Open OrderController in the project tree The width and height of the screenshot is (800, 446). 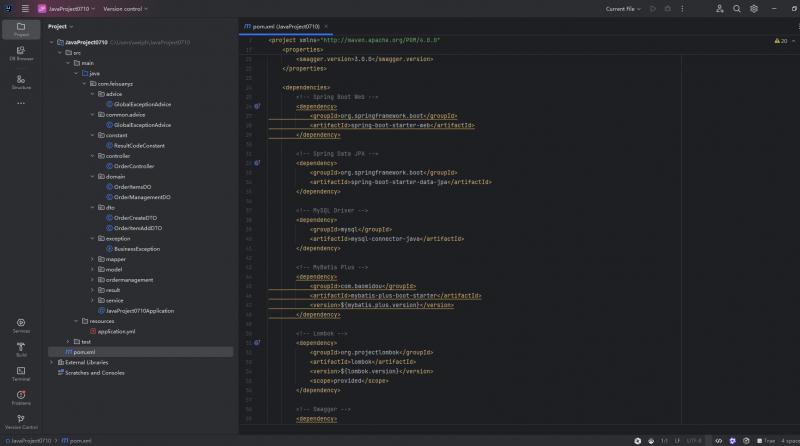pos(133,166)
